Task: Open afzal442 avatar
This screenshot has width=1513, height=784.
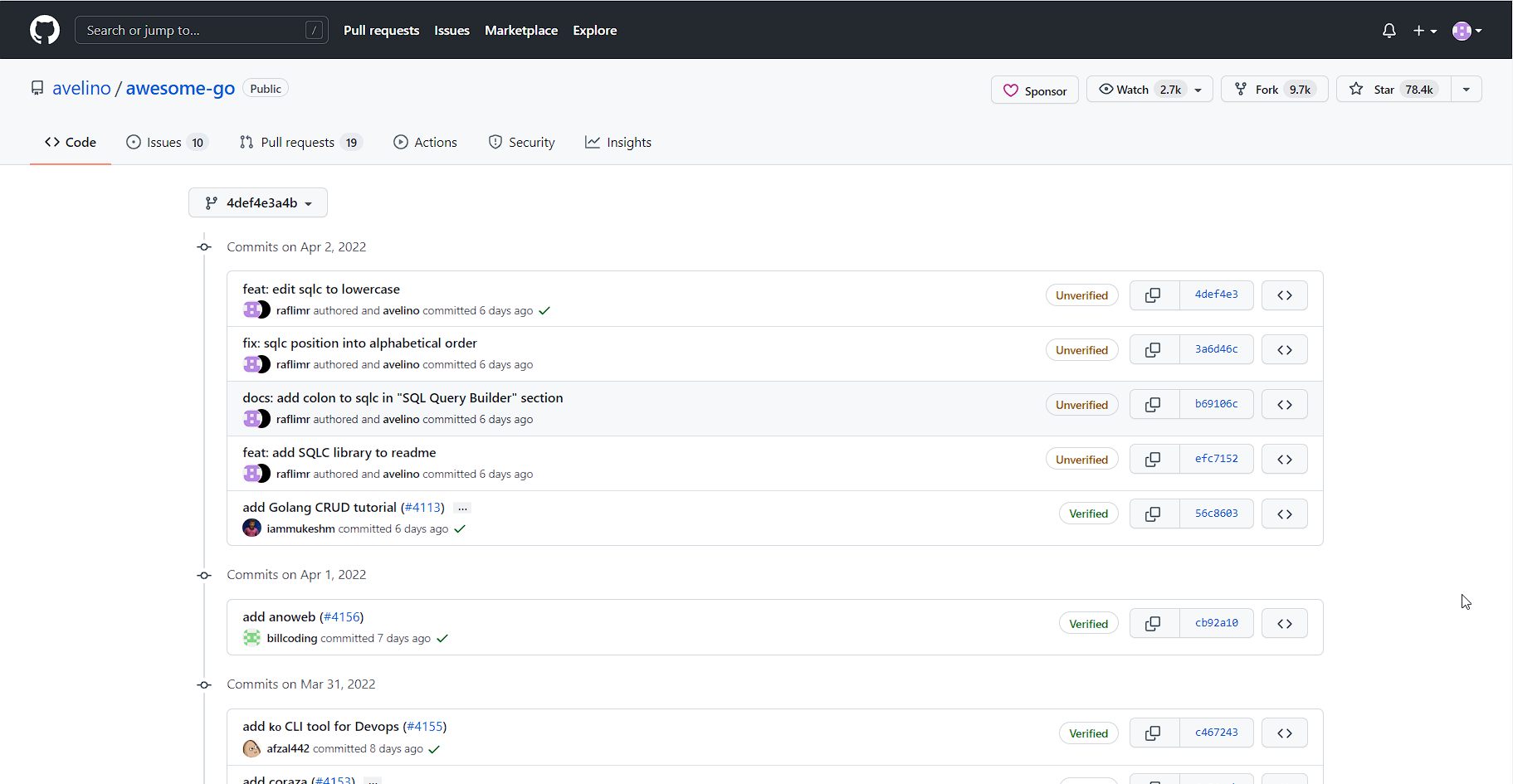Action: pyautogui.click(x=251, y=748)
